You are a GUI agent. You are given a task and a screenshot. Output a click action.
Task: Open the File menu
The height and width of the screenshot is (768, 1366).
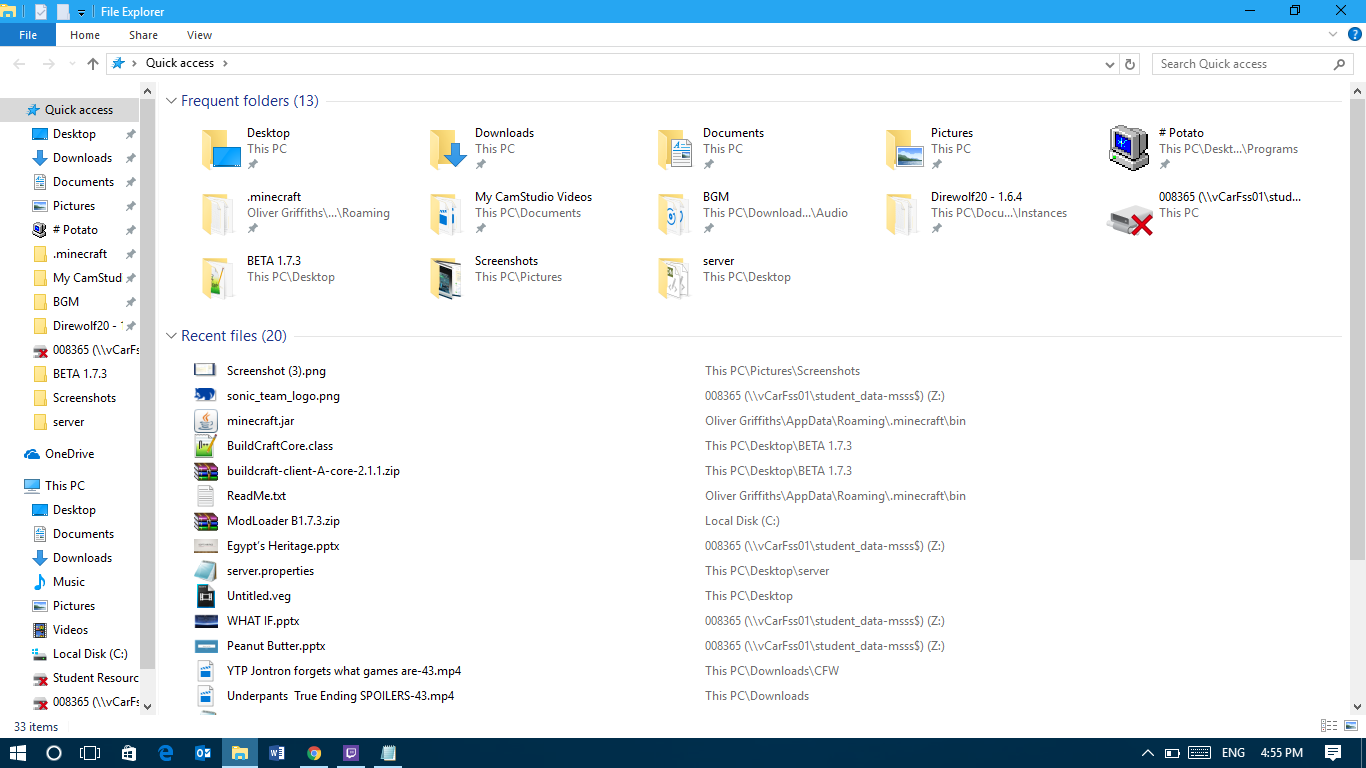28,34
